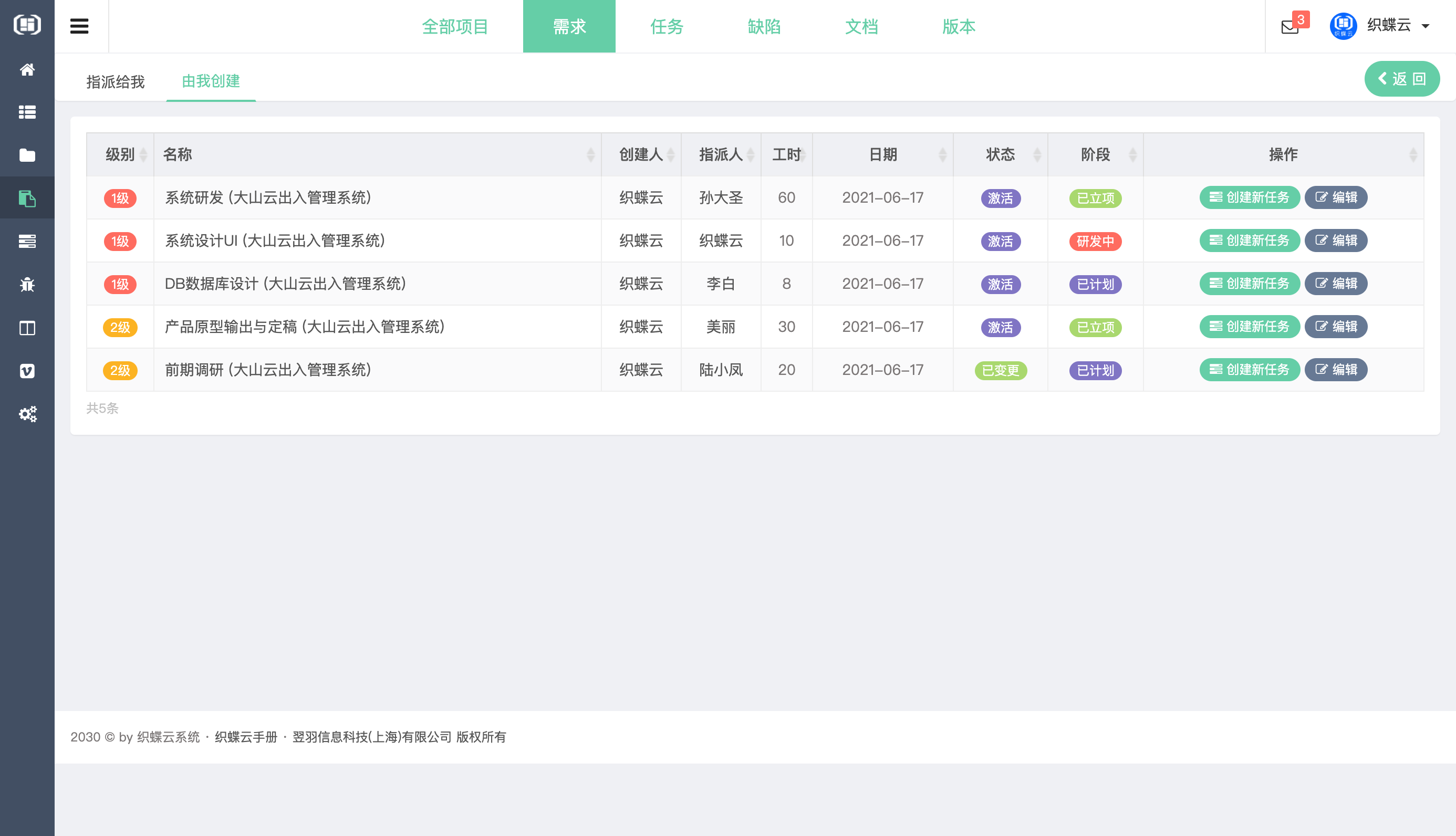Open the mail notifications icon
This screenshot has width=1456, height=836.
[1289, 26]
